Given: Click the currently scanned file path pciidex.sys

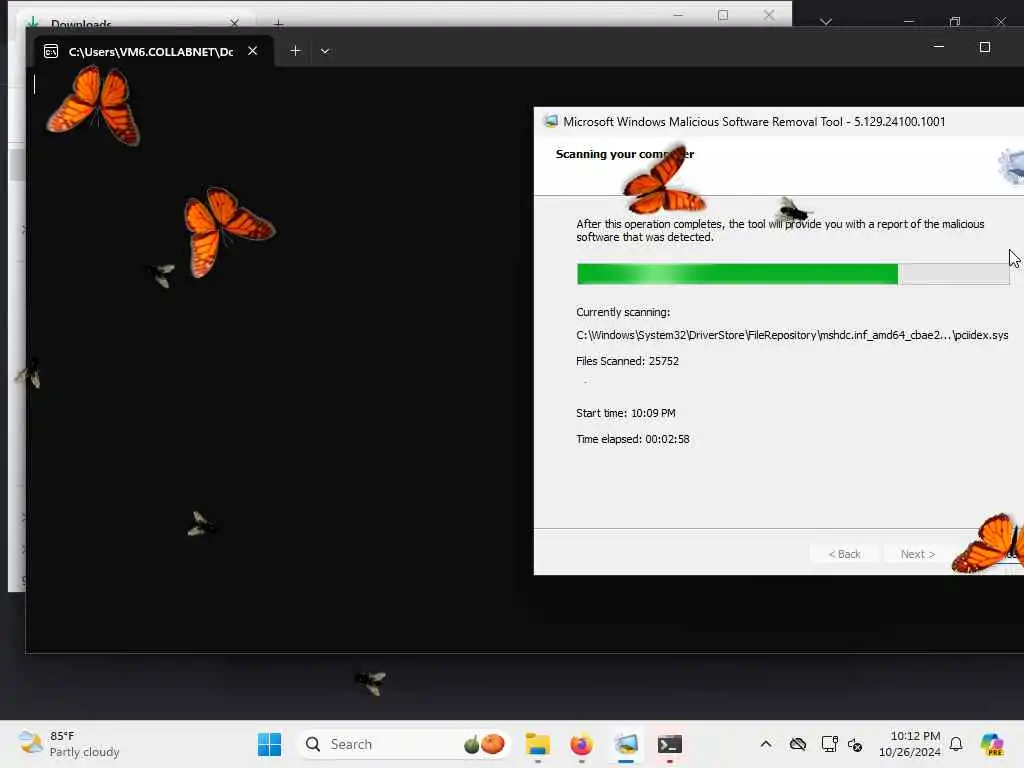Looking at the screenshot, I should point(792,335).
